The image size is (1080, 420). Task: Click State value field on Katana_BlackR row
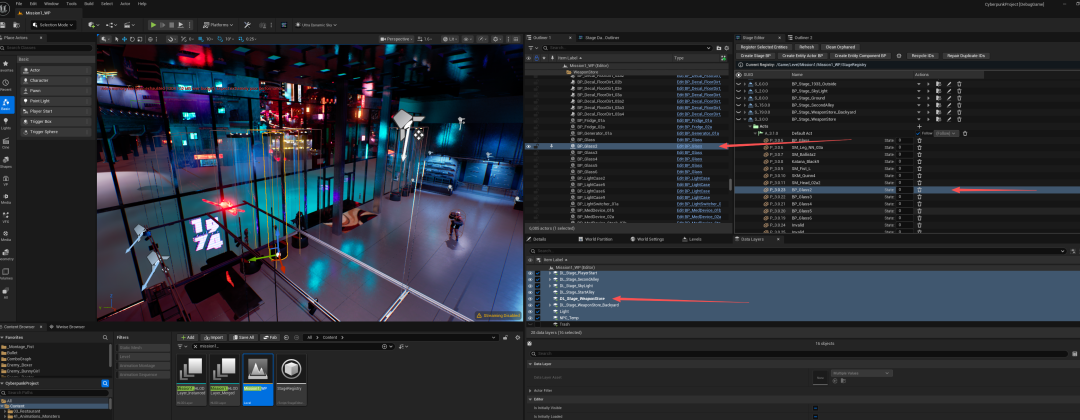[906, 161]
